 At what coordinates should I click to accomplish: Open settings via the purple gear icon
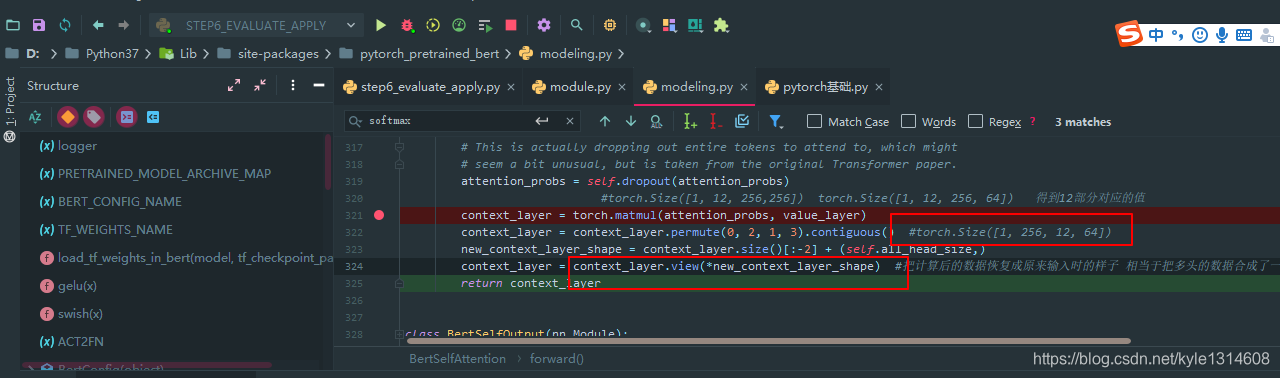(544, 24)
